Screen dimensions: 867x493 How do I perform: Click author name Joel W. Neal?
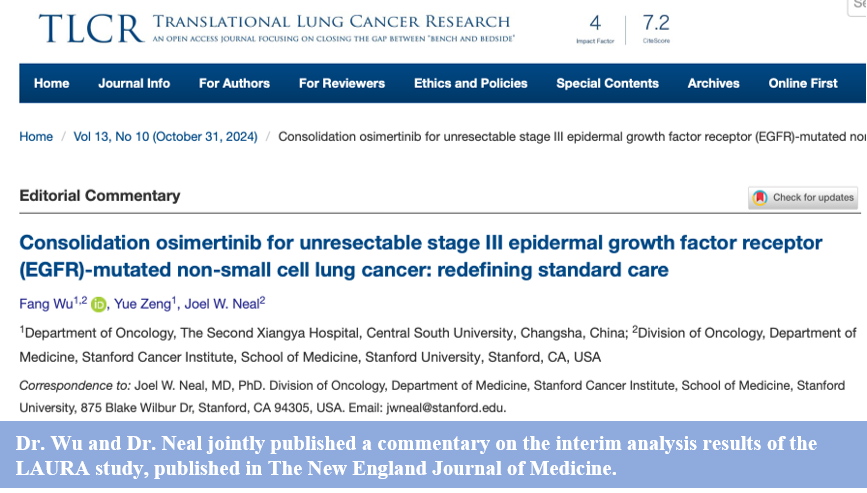[222, 304]
